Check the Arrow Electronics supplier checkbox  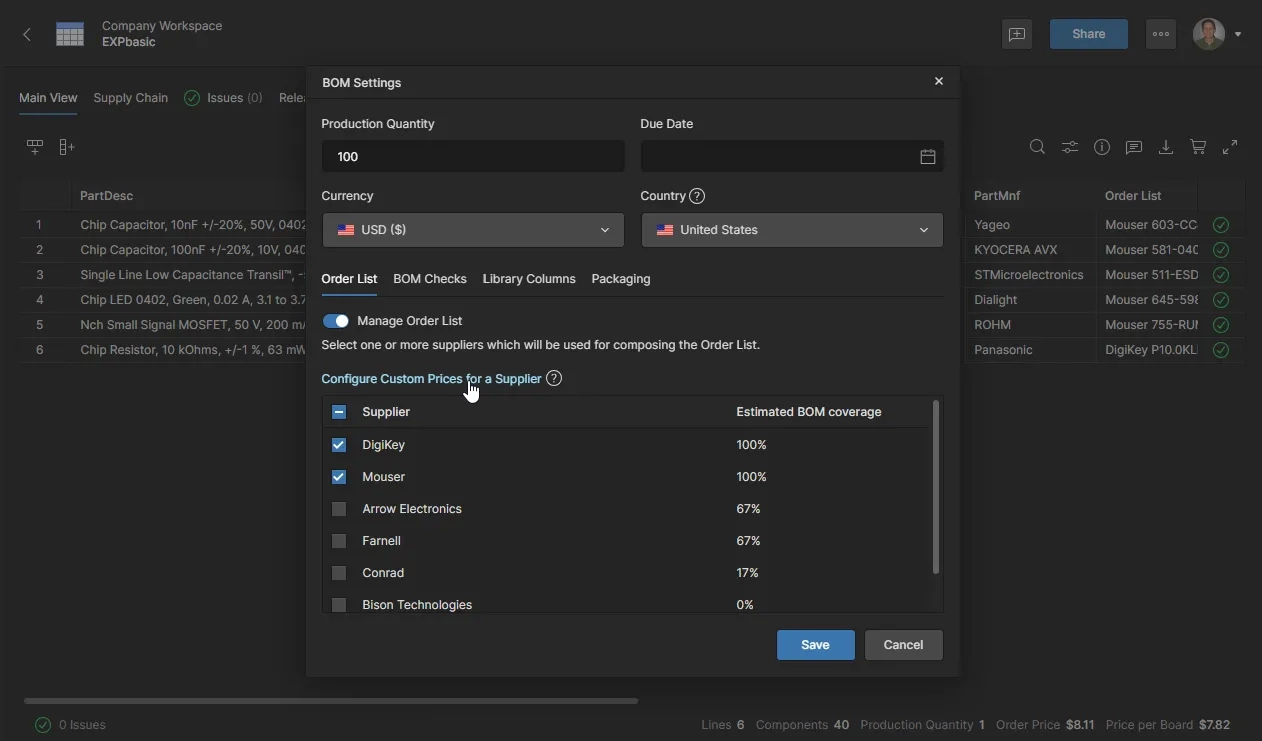click(339, 509)
